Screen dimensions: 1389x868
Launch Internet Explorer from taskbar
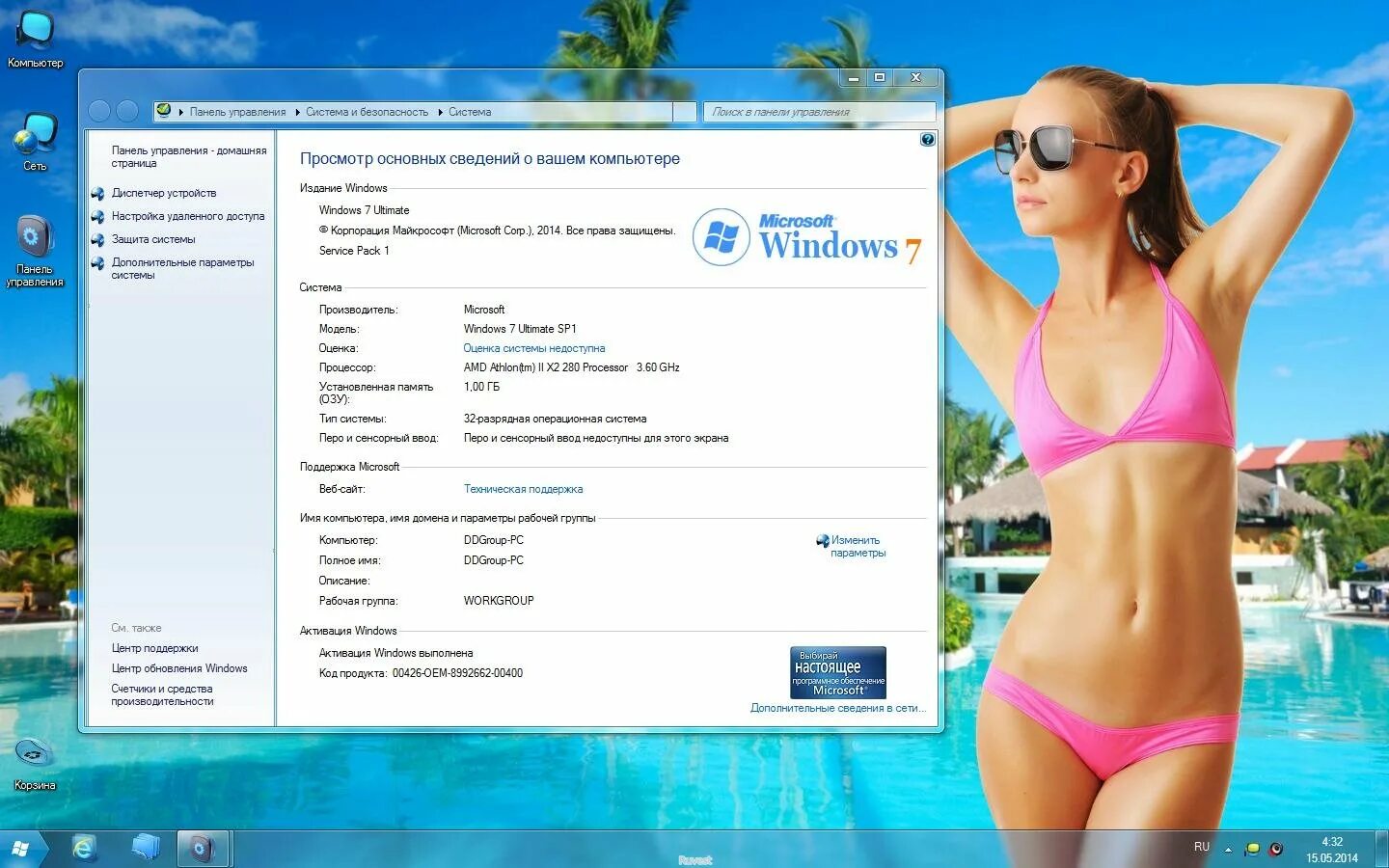click(x=85, y=848)
